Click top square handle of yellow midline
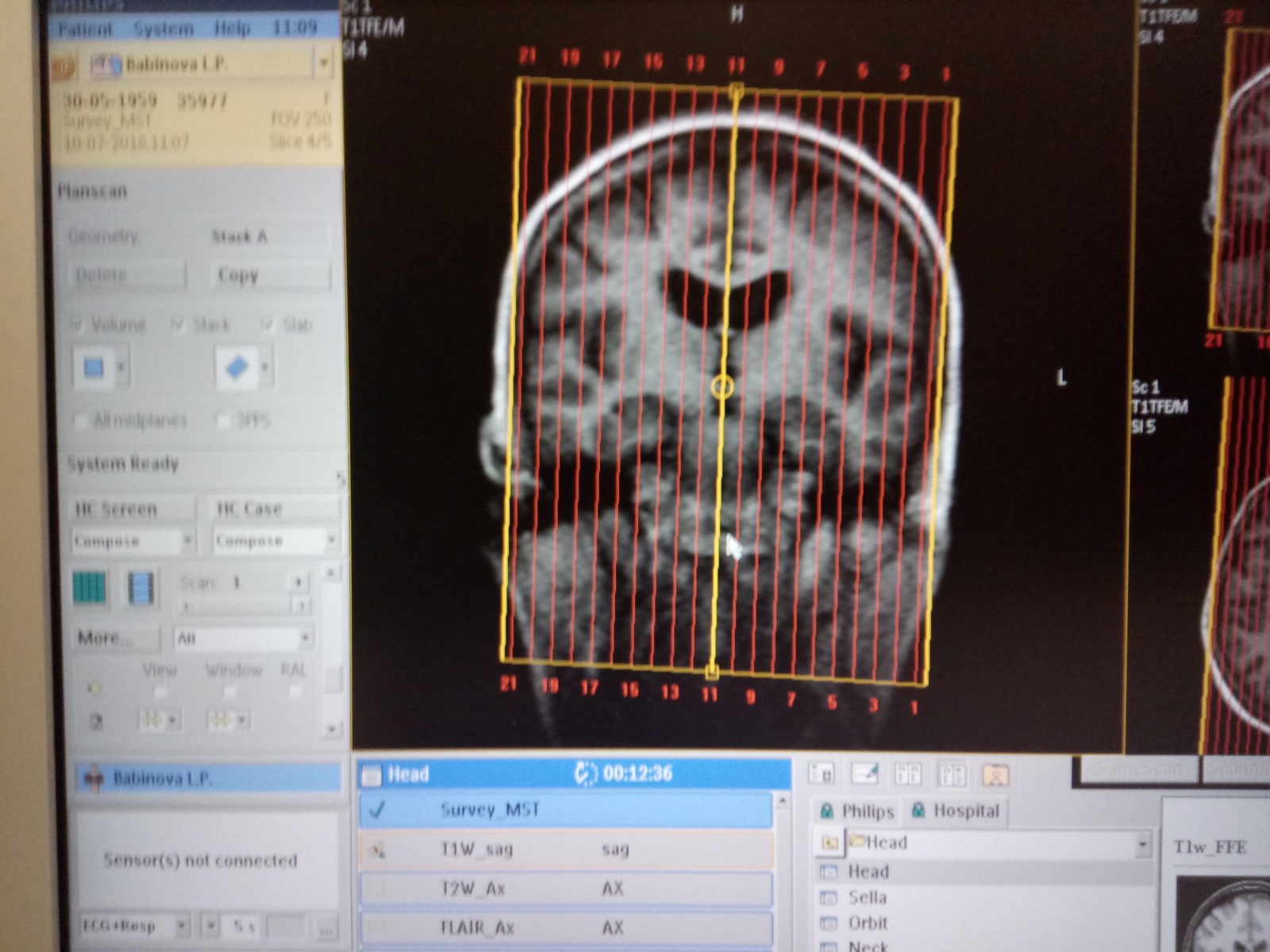 [x=737, y=90]
